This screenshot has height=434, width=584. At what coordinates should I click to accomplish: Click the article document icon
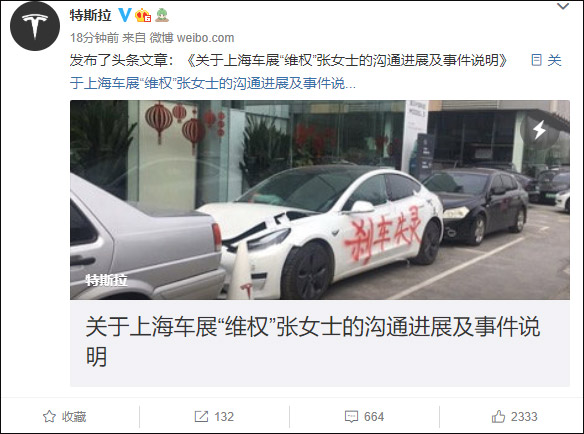click(x=536, y=60)
